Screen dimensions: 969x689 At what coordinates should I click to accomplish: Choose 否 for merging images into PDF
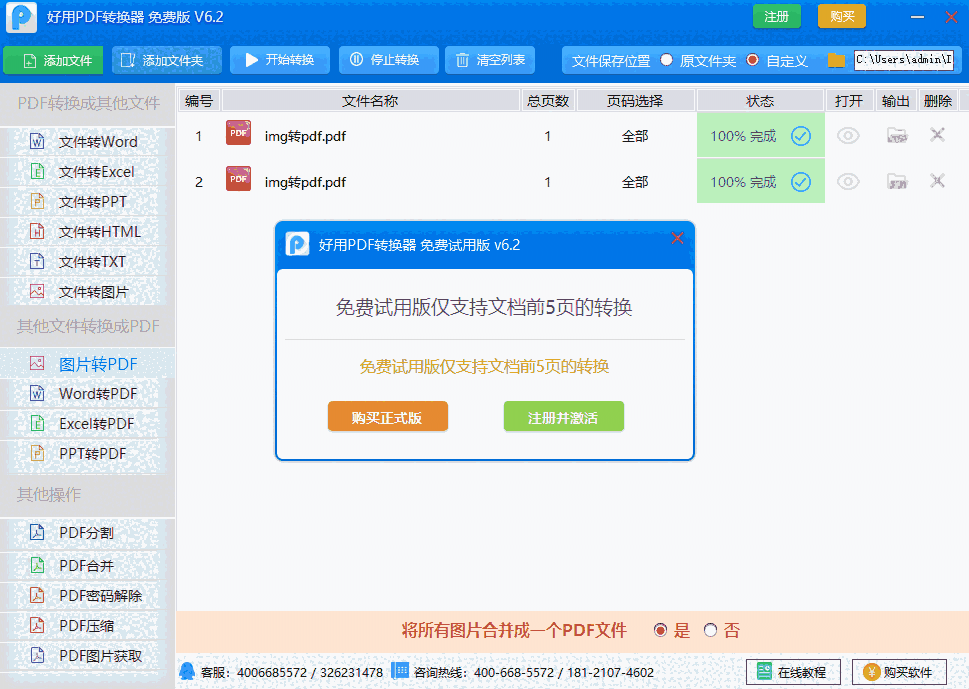tap(711, 631)
